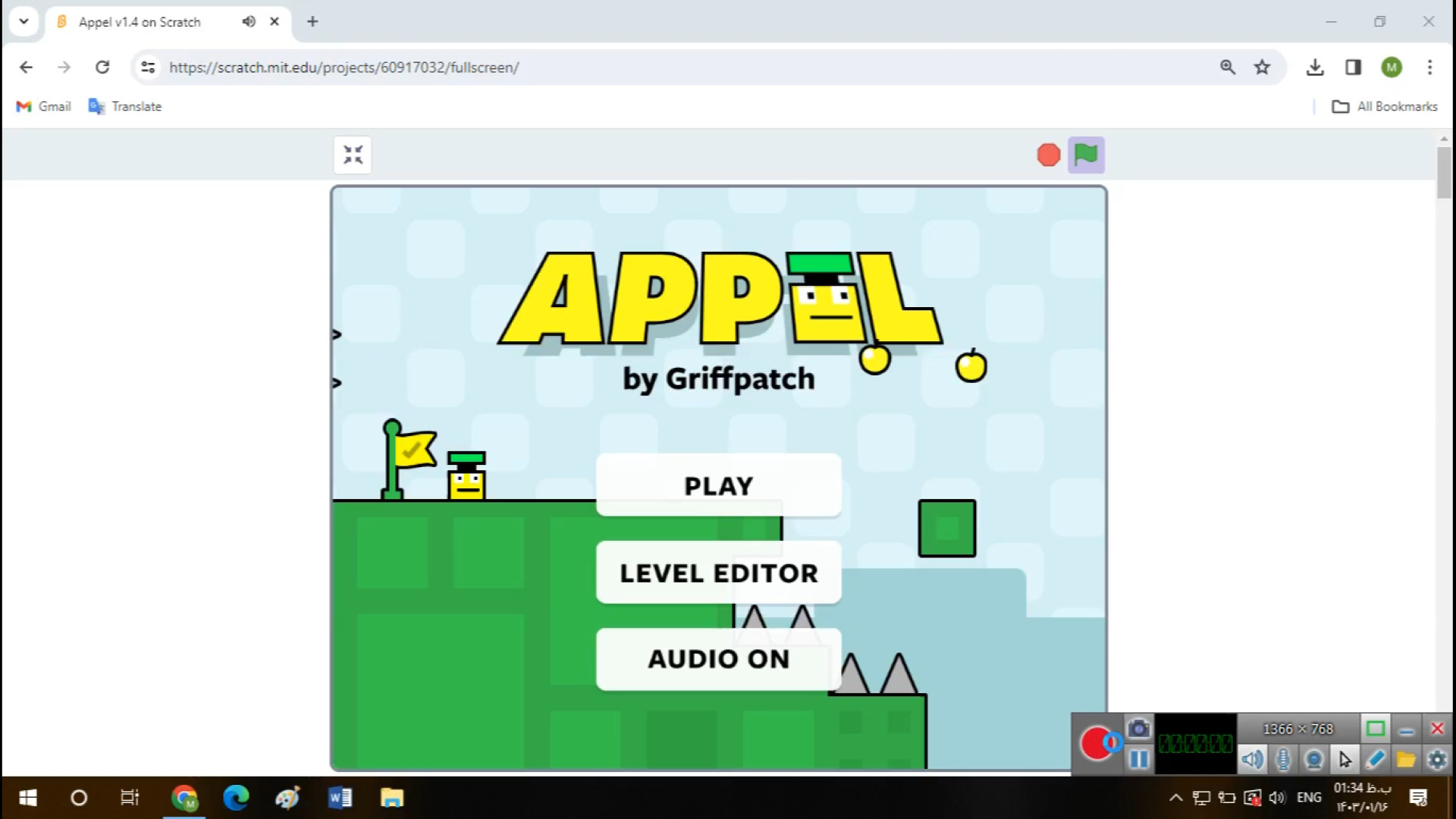Switch to Chrome in the taskbar
The width and height of the screenshot is (1456, 819).
point(184,798)
